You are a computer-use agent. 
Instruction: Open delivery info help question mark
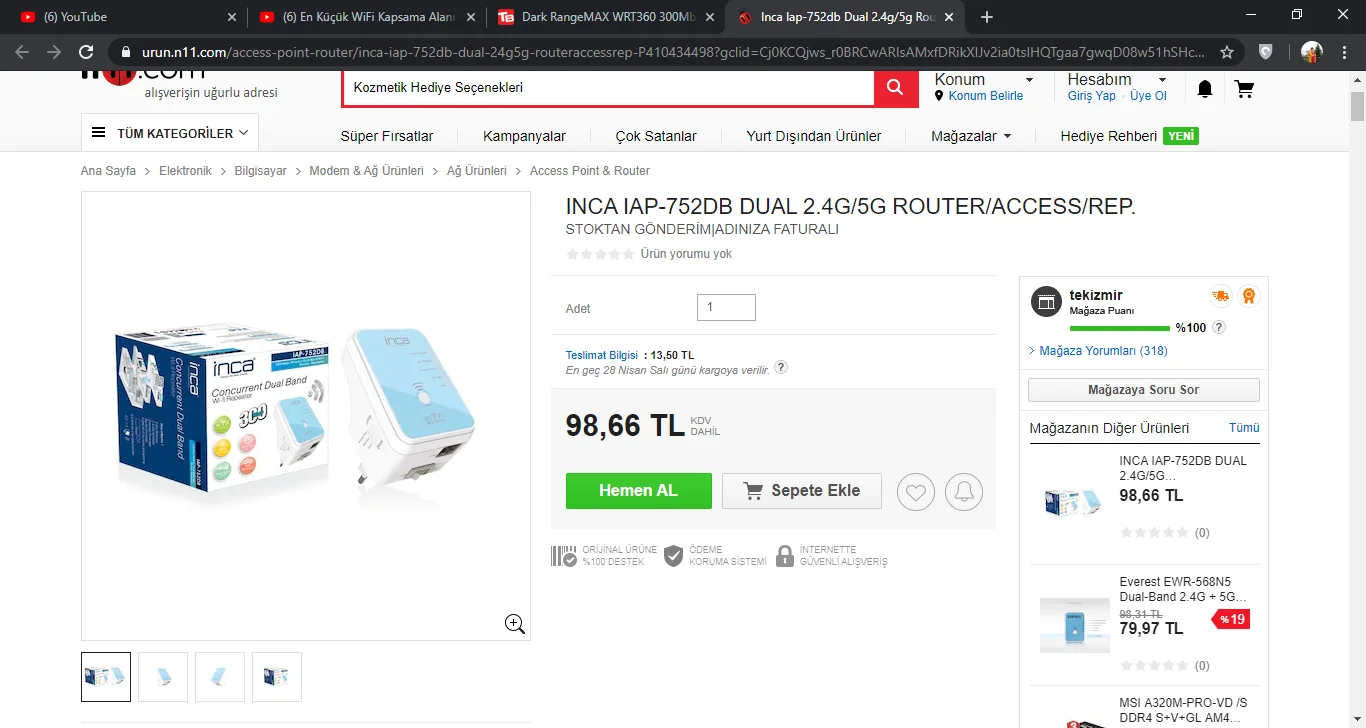(x=781, y=367)
